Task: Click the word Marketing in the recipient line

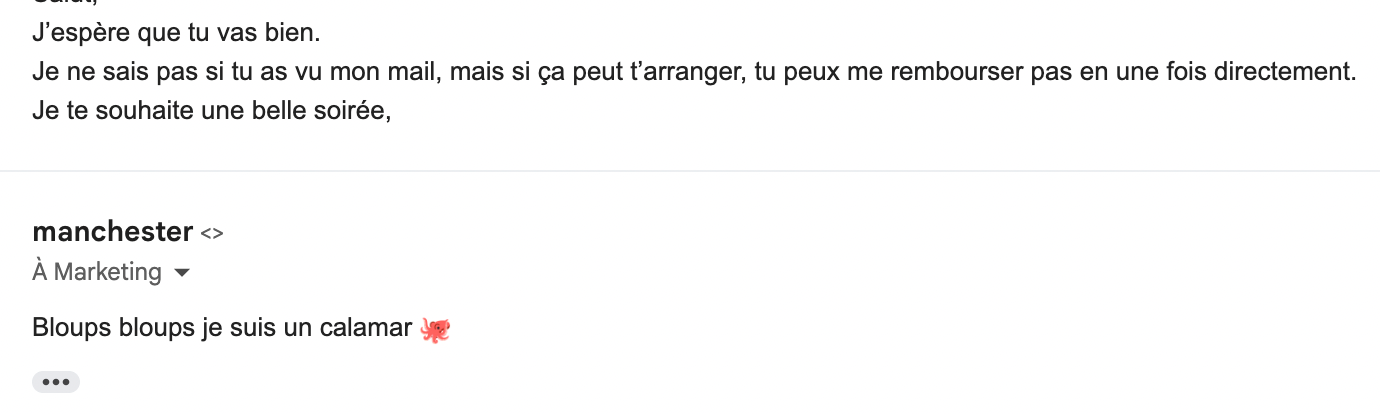Action: 108,272
